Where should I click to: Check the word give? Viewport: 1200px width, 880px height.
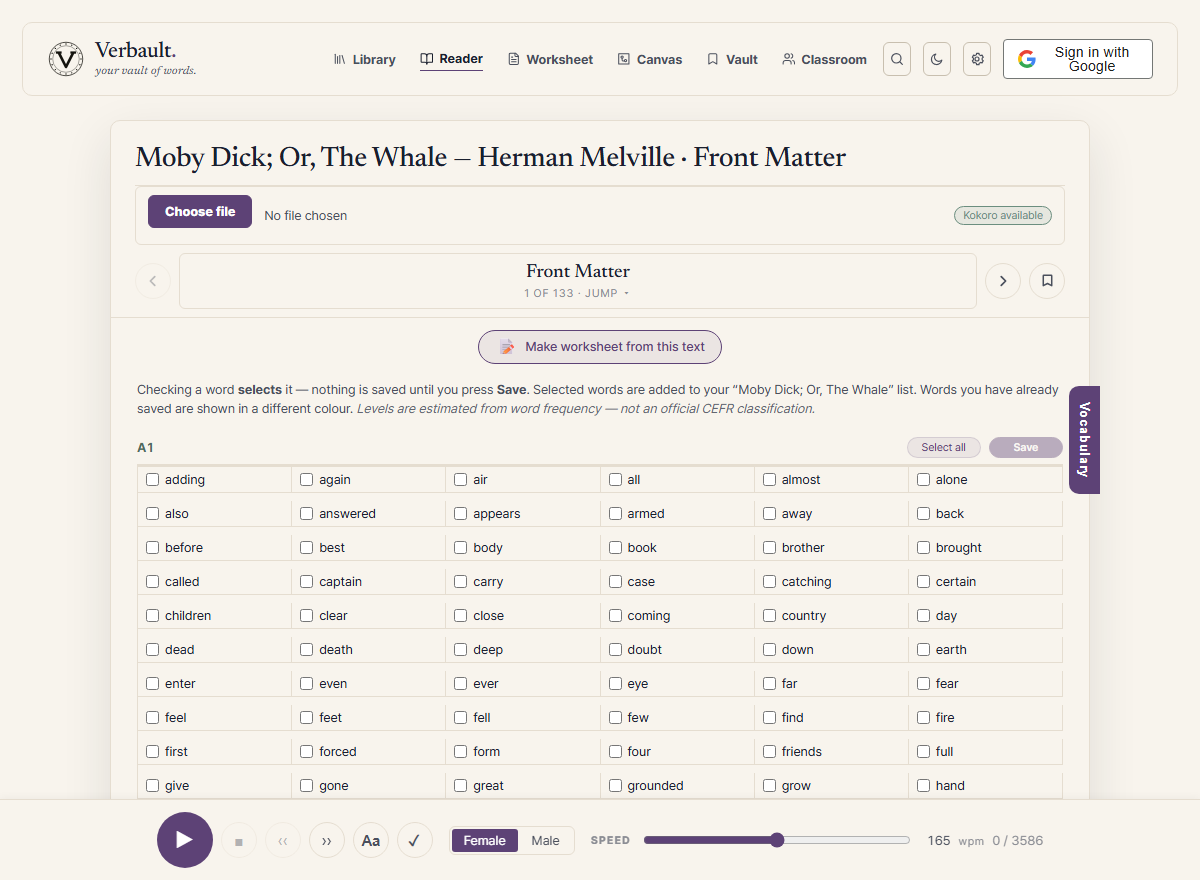[153, 786]
